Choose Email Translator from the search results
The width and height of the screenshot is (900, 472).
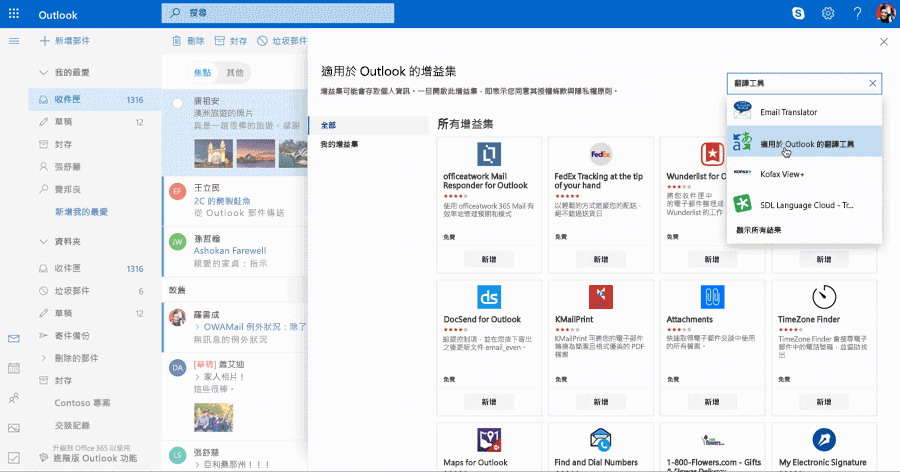click(804, 112)
